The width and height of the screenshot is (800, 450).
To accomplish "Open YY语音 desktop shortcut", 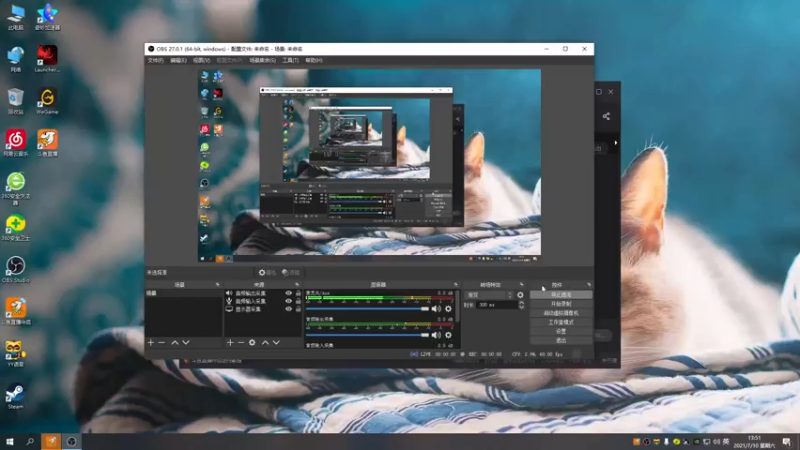I will (x=15, y=354).
